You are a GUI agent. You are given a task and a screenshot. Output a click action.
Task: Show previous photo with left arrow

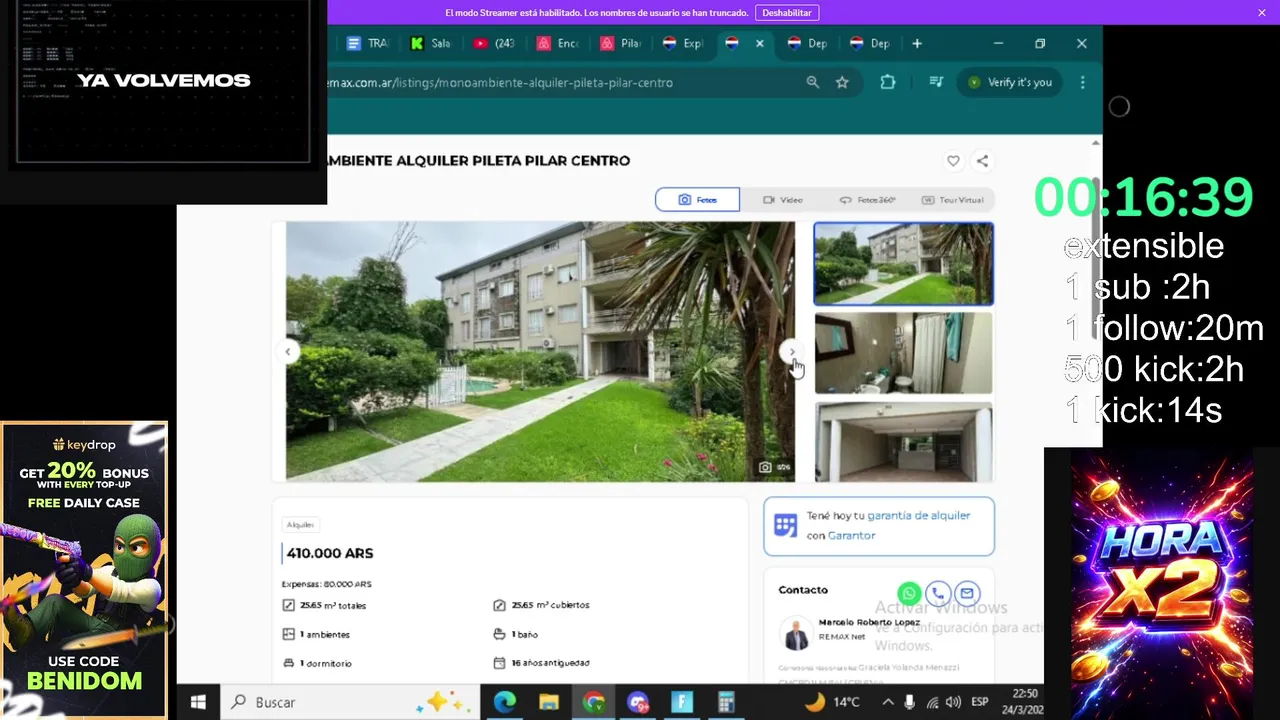pyautogui.click(x=288, y=351)
